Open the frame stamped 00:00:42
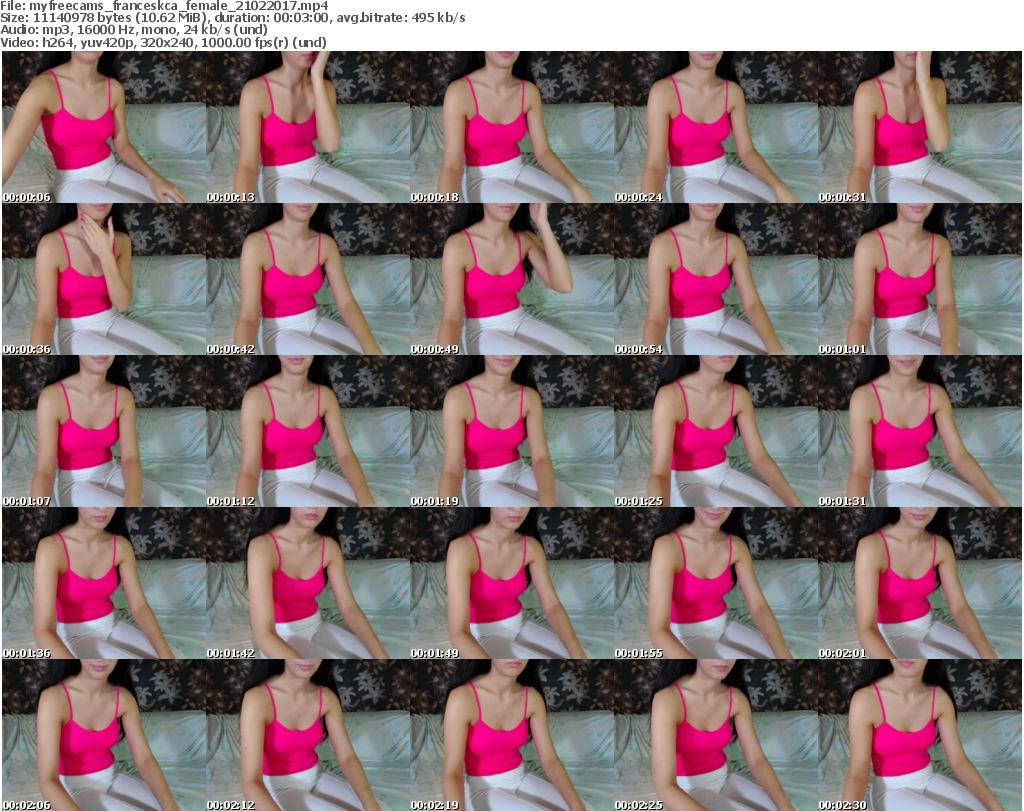The height and width of the screenshot is (811, 1024). click(x=308, y=279)
